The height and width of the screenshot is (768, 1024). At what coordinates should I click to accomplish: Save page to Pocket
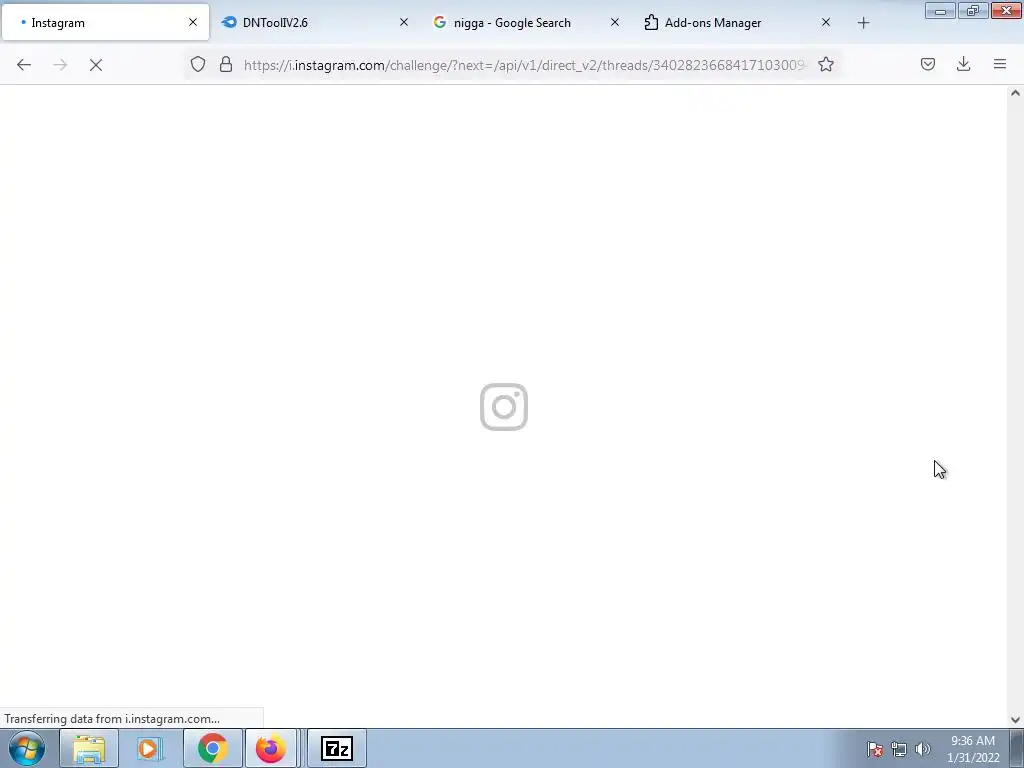point(927,64)
